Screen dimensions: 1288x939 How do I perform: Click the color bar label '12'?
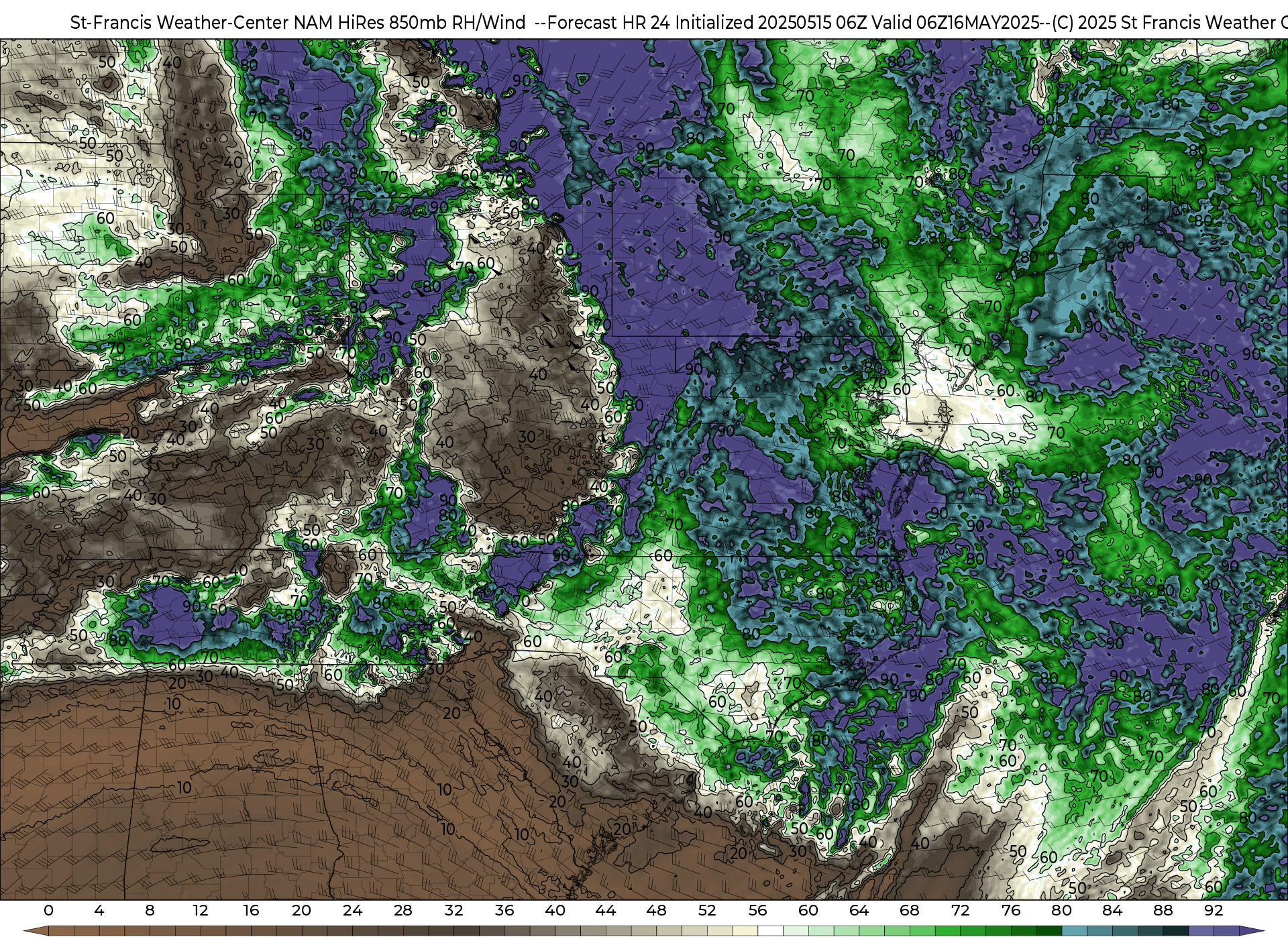(201, 910)
